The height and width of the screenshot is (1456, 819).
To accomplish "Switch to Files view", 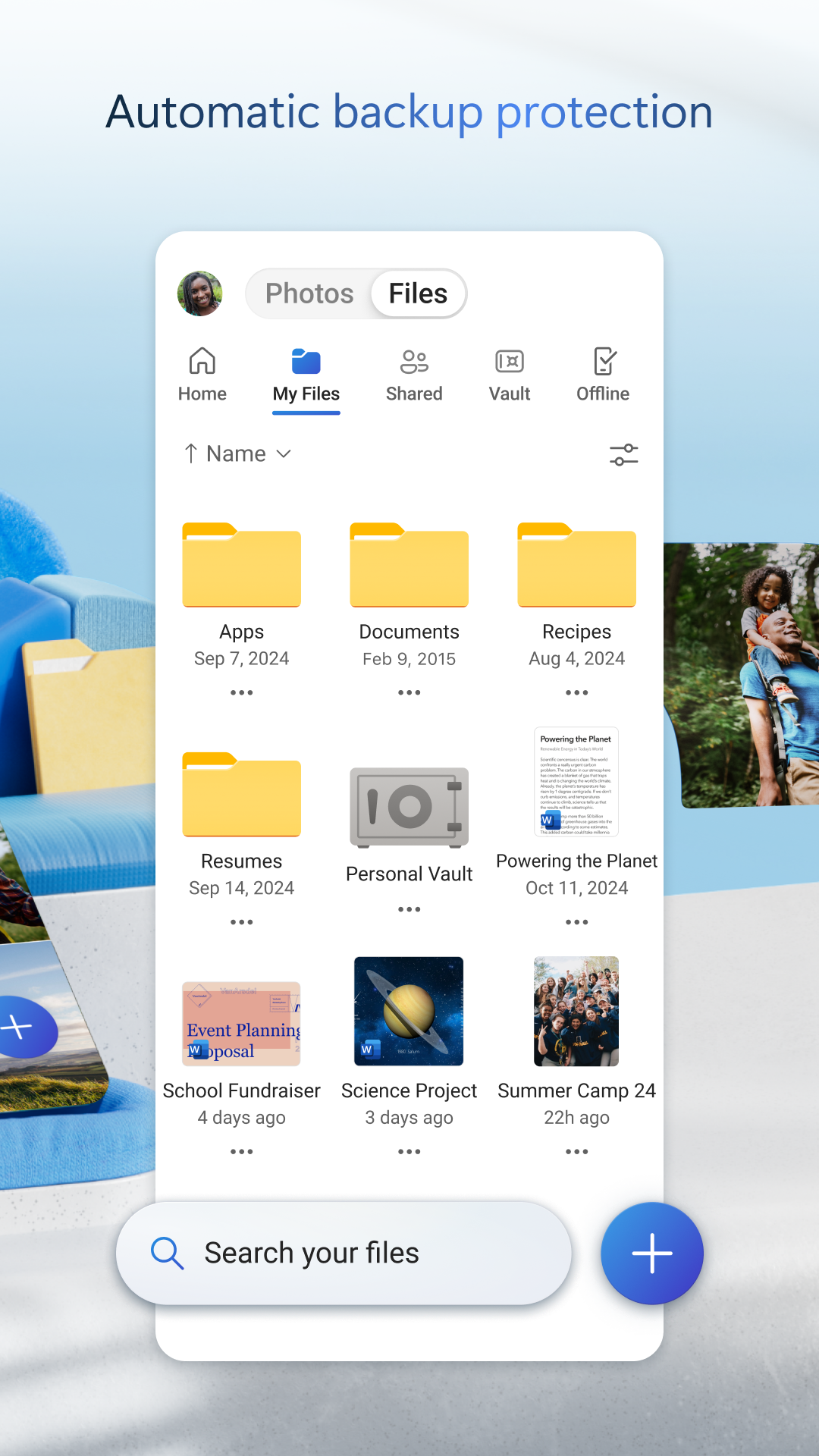I will pos(418,293).
